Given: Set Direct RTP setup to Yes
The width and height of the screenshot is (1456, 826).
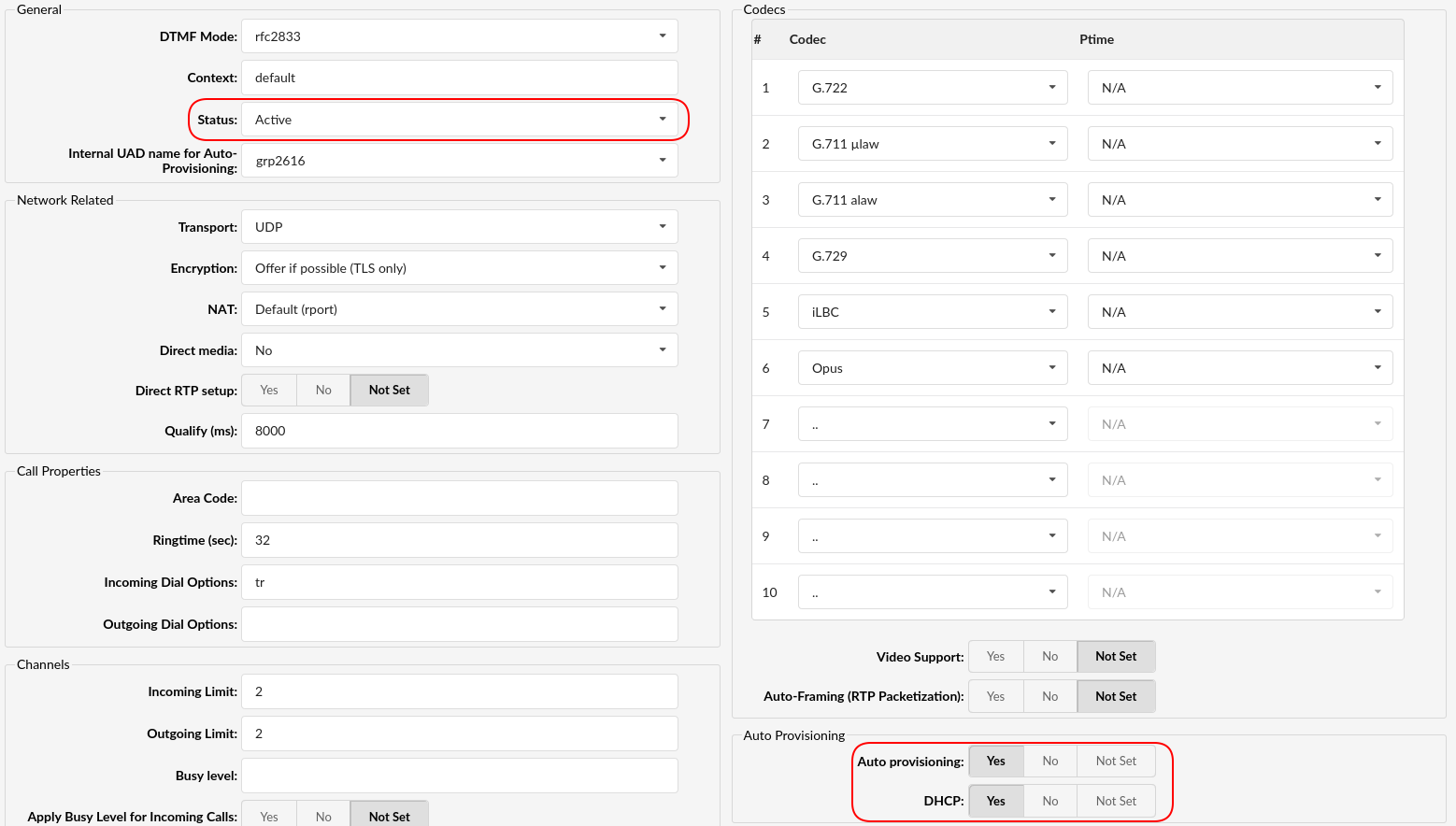Looking at the screenshot, I should click(269, 391).
